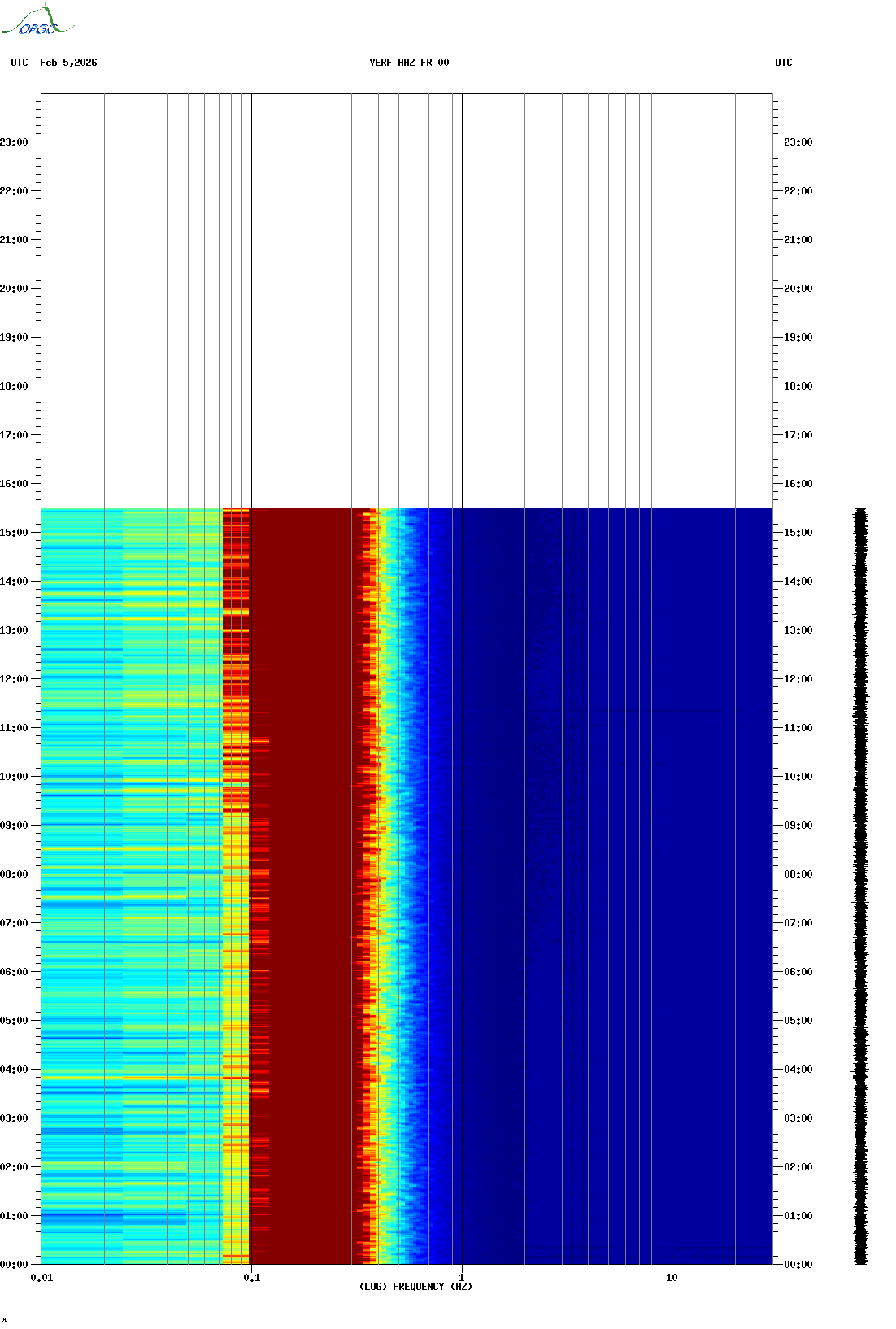Click 08:00 on the left time axis
This screenshot has height=1329, width=896.
click(14, 874)
